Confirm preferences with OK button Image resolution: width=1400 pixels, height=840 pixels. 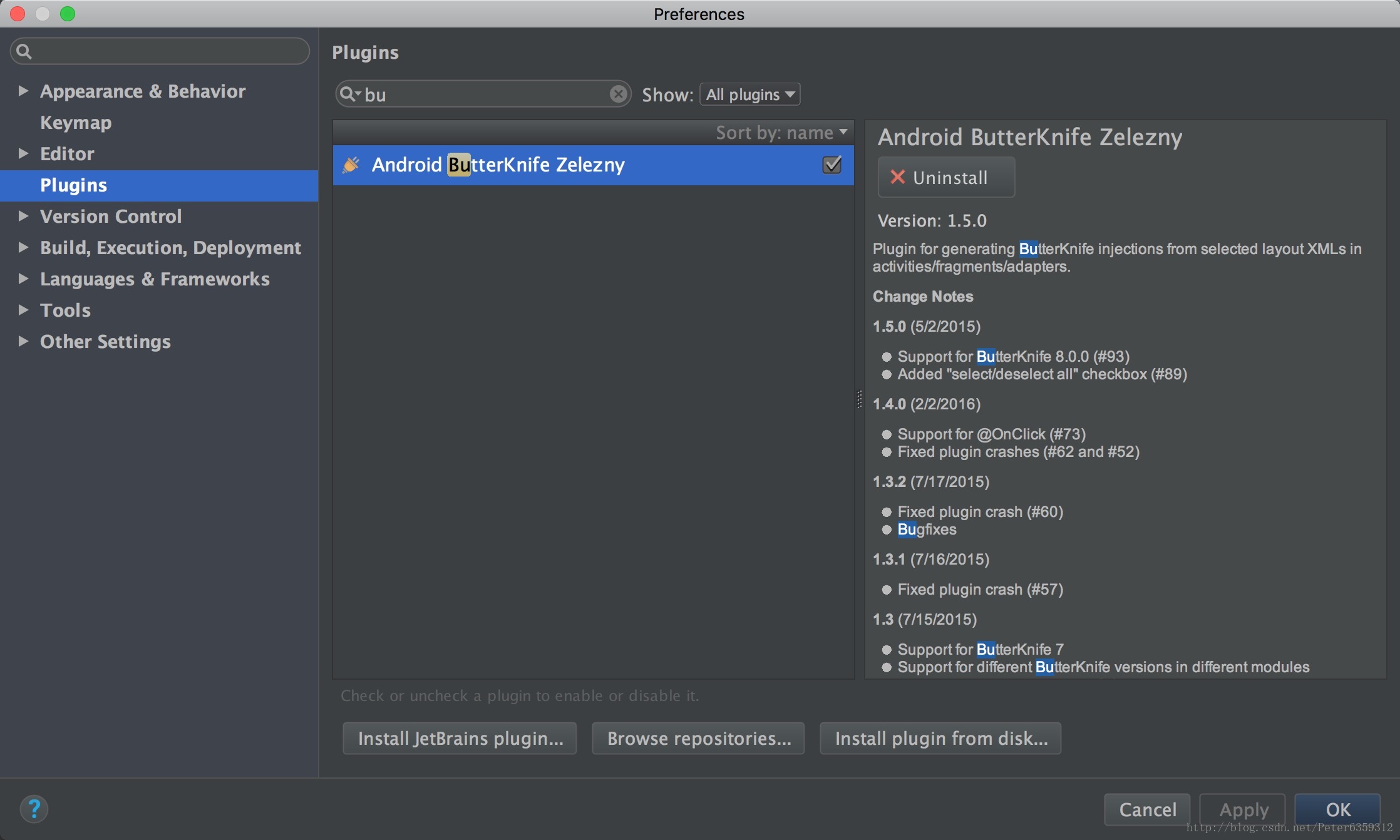click(1337, 809)
